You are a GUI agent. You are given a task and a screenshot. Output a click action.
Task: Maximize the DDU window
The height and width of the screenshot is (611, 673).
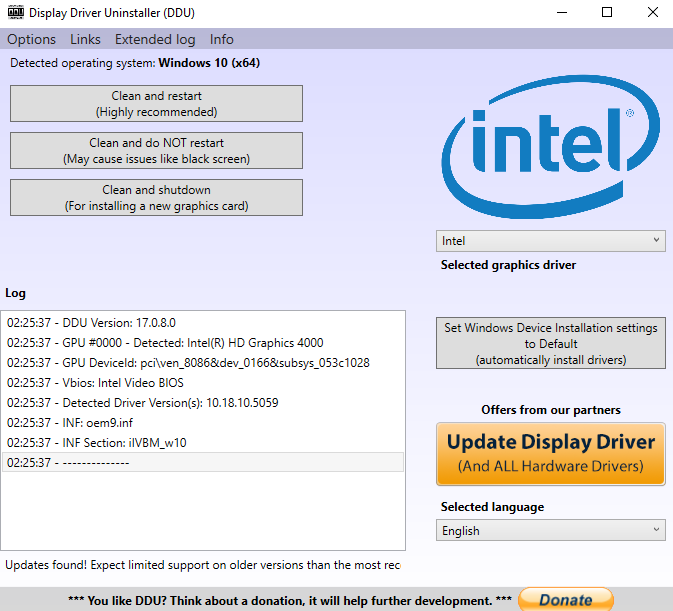tap(607, 12)
